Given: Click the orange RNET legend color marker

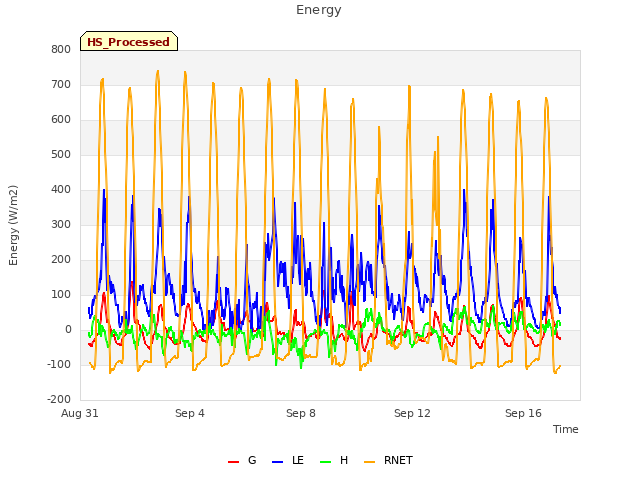Looking at the screenshot, I should 369,462.
